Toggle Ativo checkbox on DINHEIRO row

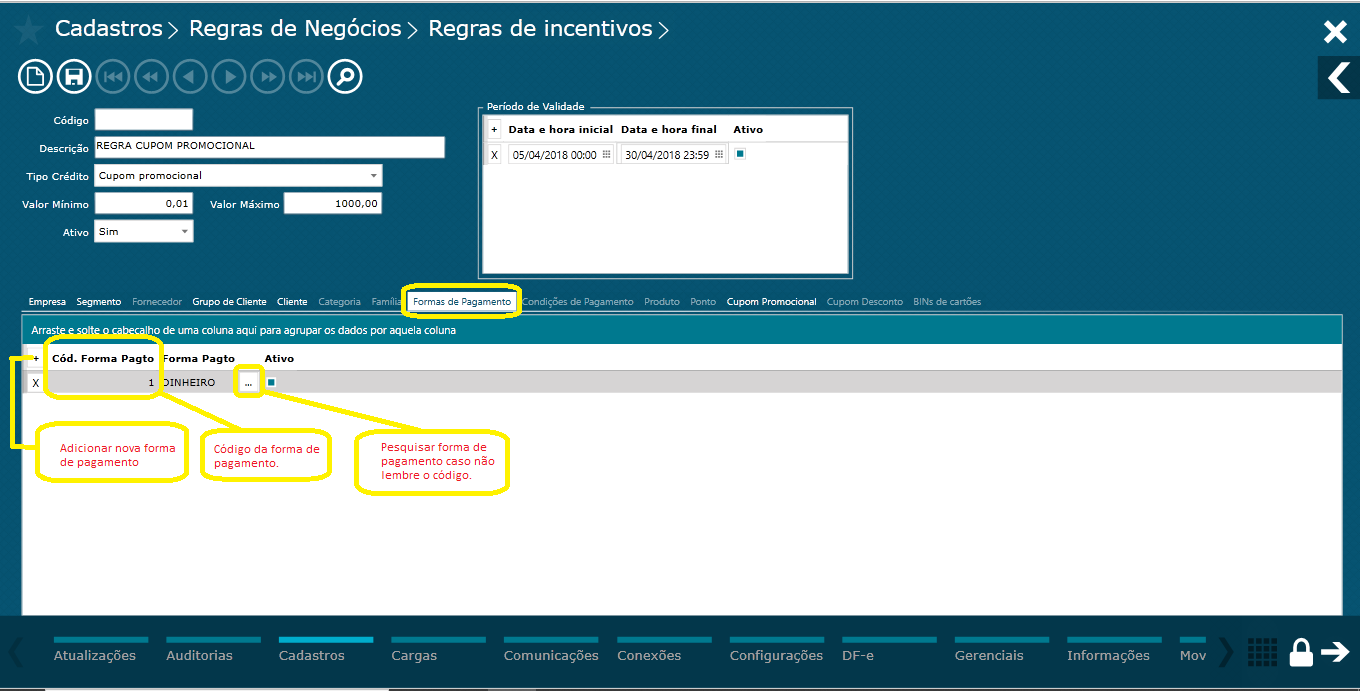pyautogui.click(x=270, y=381)
